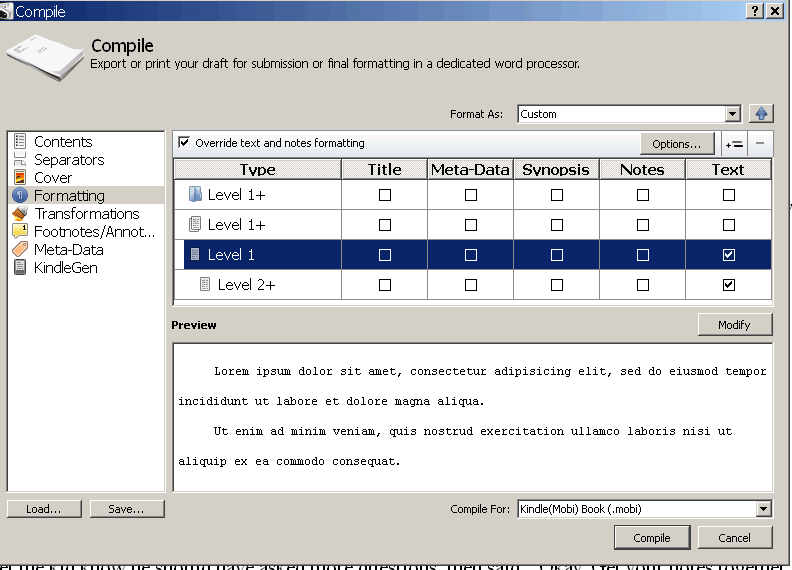Click the Footnotes/Annotations icon

tap(20, 232)
